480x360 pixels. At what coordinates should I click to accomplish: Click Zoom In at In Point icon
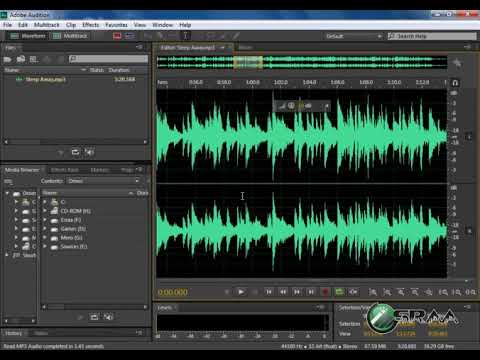tap(443, 292)
